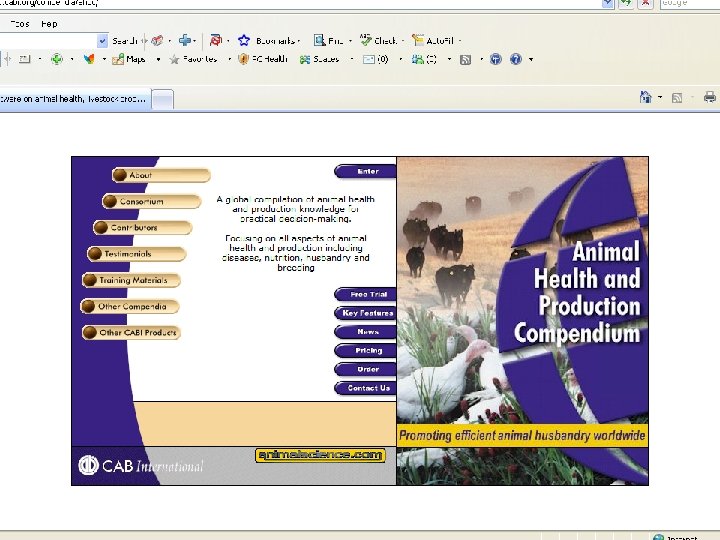720x540 pixels.
Task: Click the green cross toolbar icon
Action: tap(57, 59)
